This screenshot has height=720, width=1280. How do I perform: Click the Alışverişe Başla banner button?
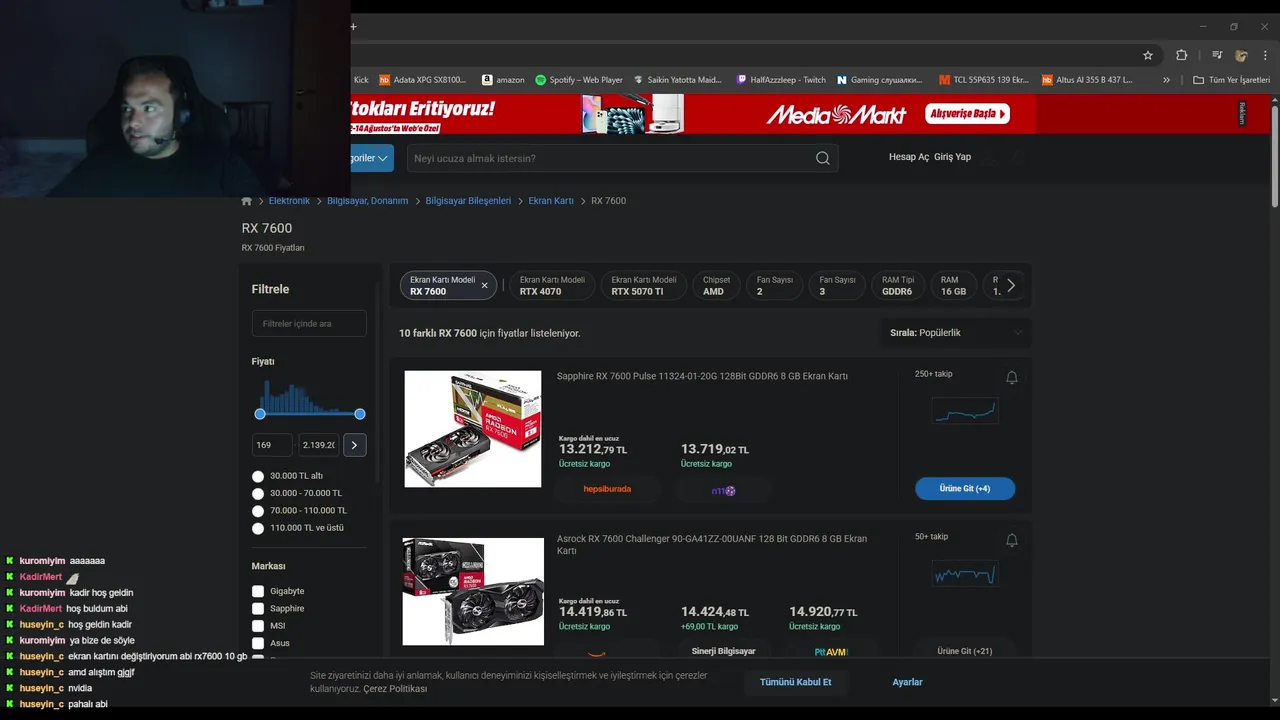(967, 114)
